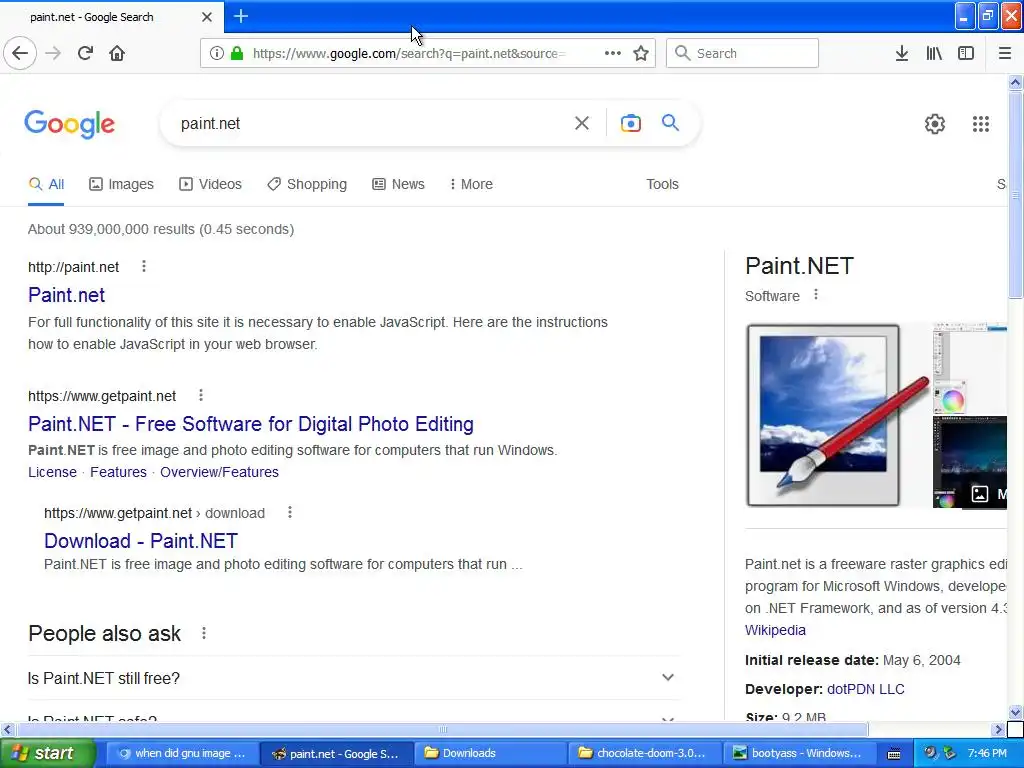Click in the Google search query field
This screenshot has width=1024, height=768.
[x=372, y=123]
